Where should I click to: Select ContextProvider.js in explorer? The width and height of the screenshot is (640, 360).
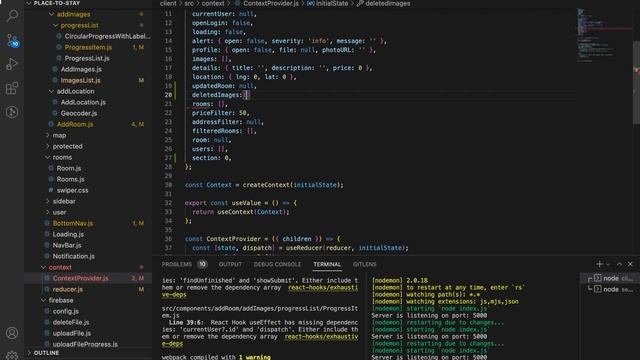tap(80, 278)
